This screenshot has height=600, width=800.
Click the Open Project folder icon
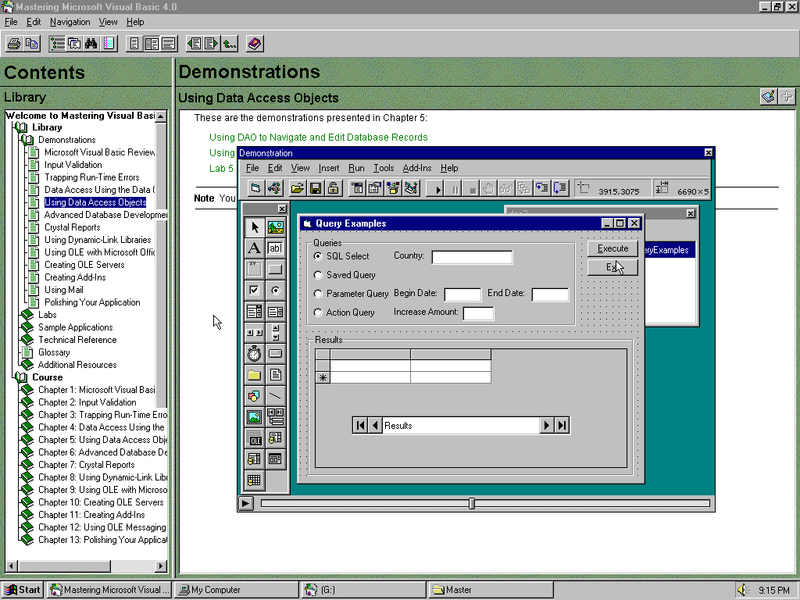pos(297,189)
